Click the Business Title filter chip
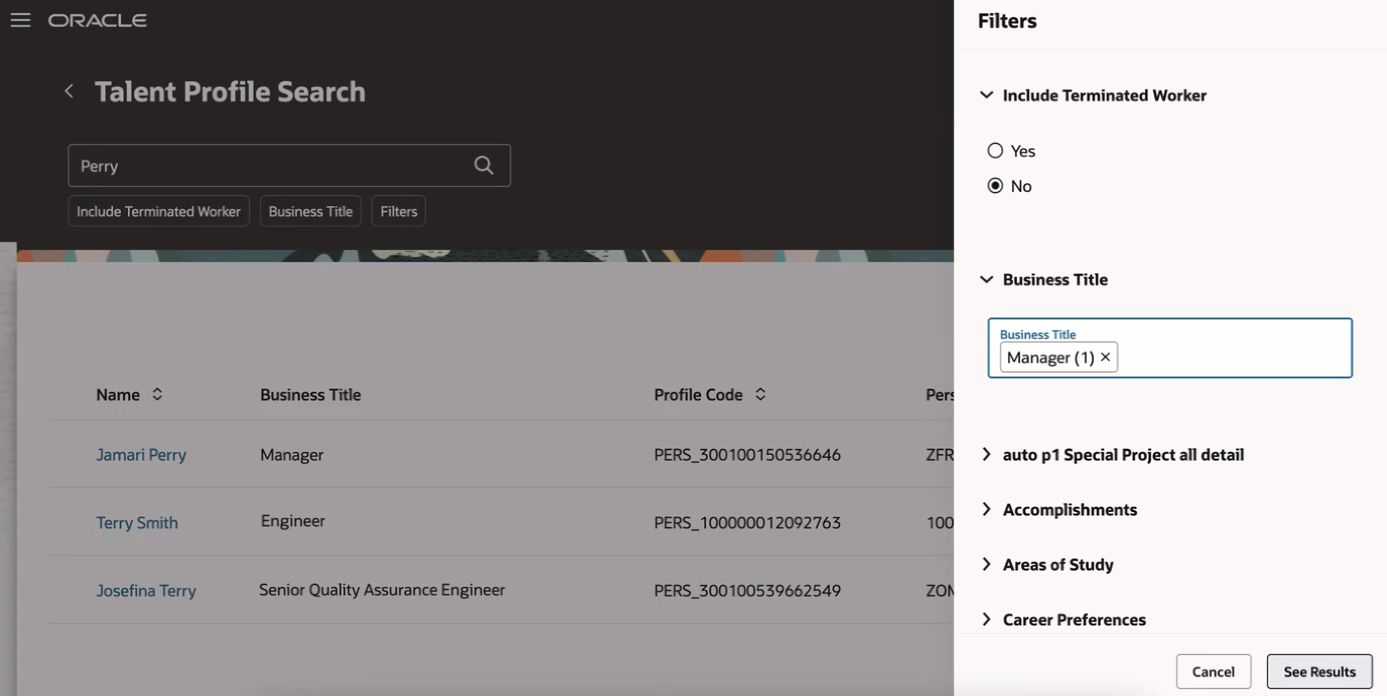Image resolution: width=1387 pixels, height=696 pixels. pos(311,211)
